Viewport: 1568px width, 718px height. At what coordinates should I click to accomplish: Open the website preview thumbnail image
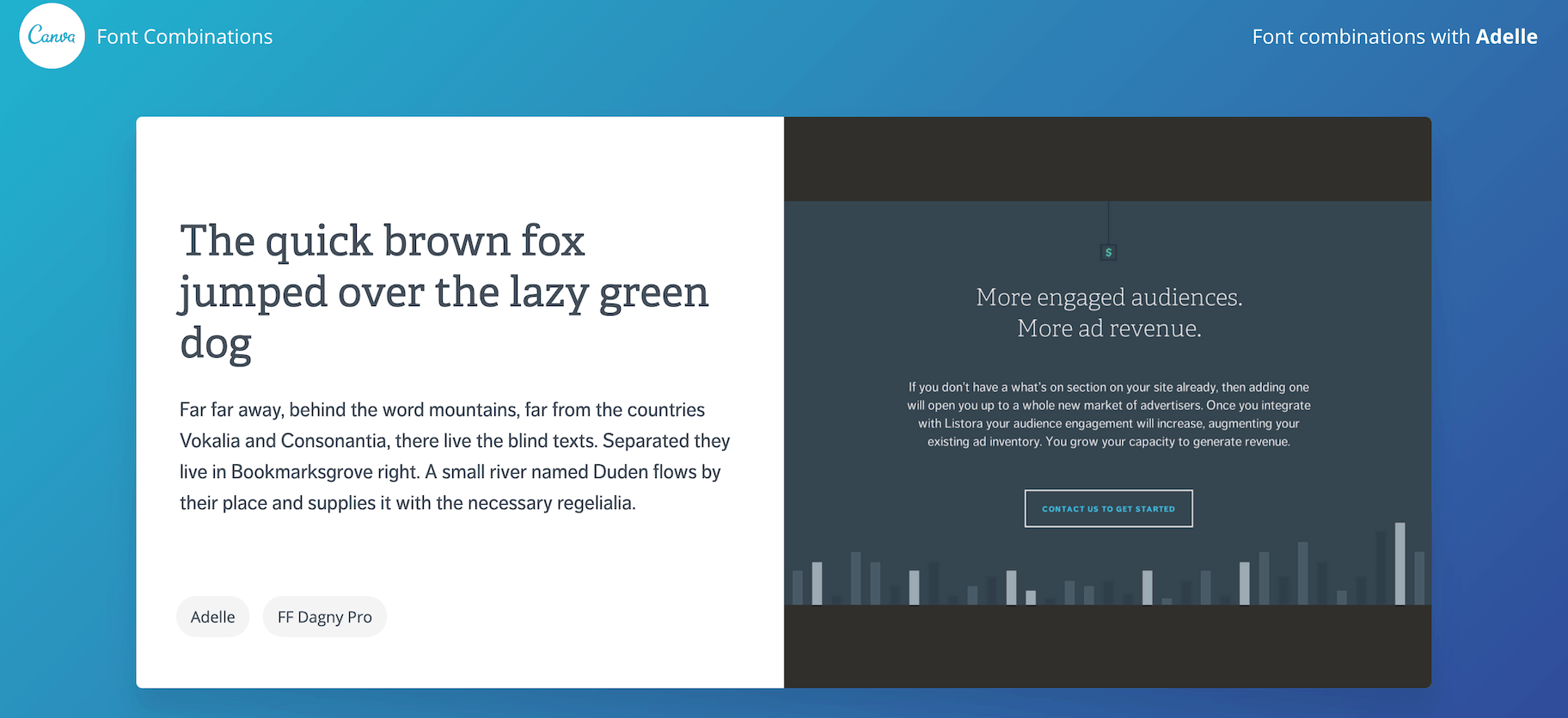click(x=1107, y=402)
